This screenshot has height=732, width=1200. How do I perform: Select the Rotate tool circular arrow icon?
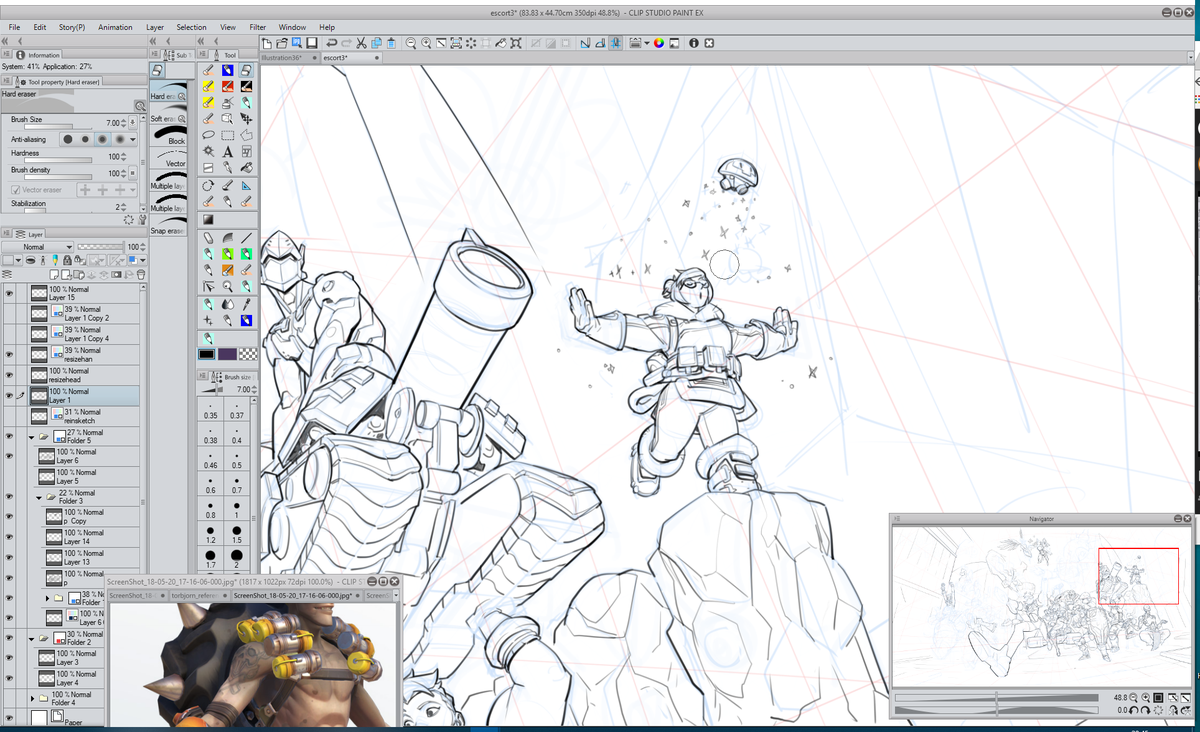[208, 185]
